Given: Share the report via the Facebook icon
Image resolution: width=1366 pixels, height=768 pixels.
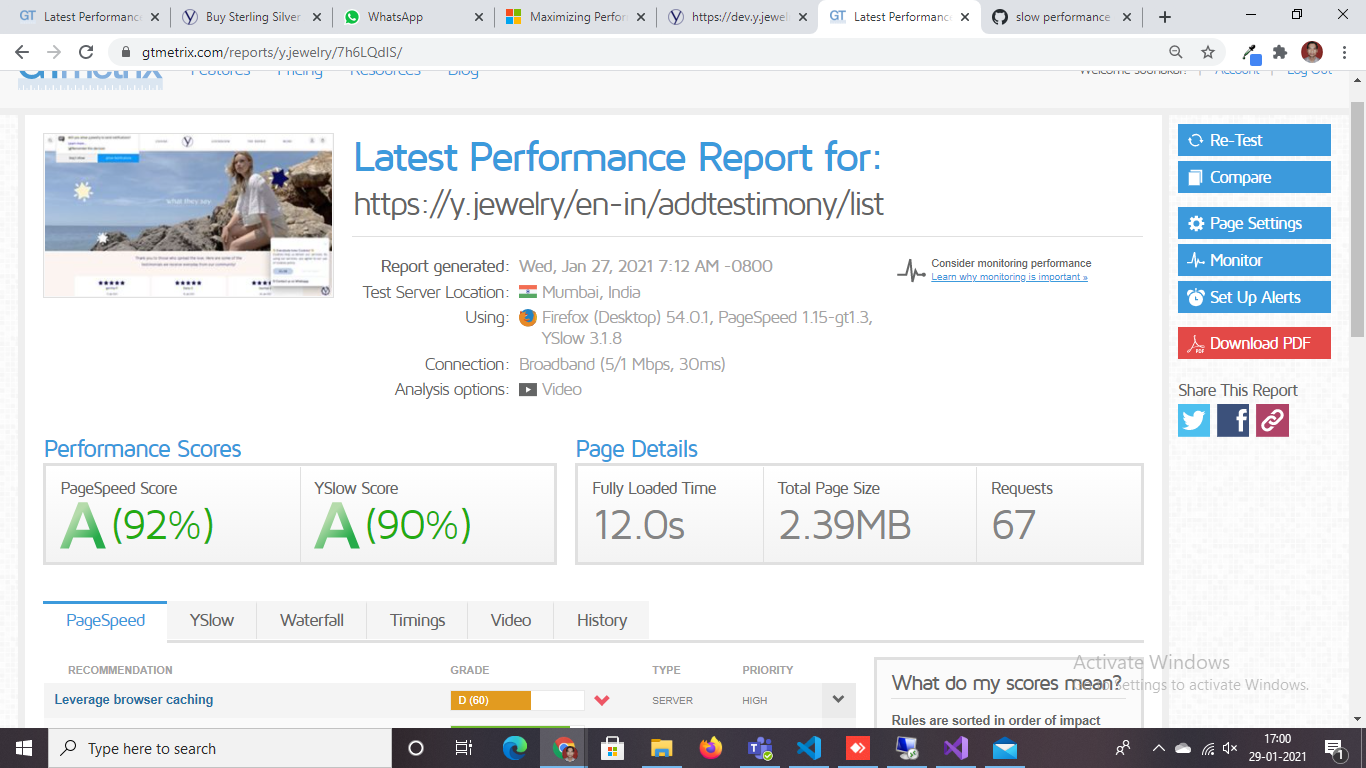Looking at the screenshot, I should [x=1232, y=420].
